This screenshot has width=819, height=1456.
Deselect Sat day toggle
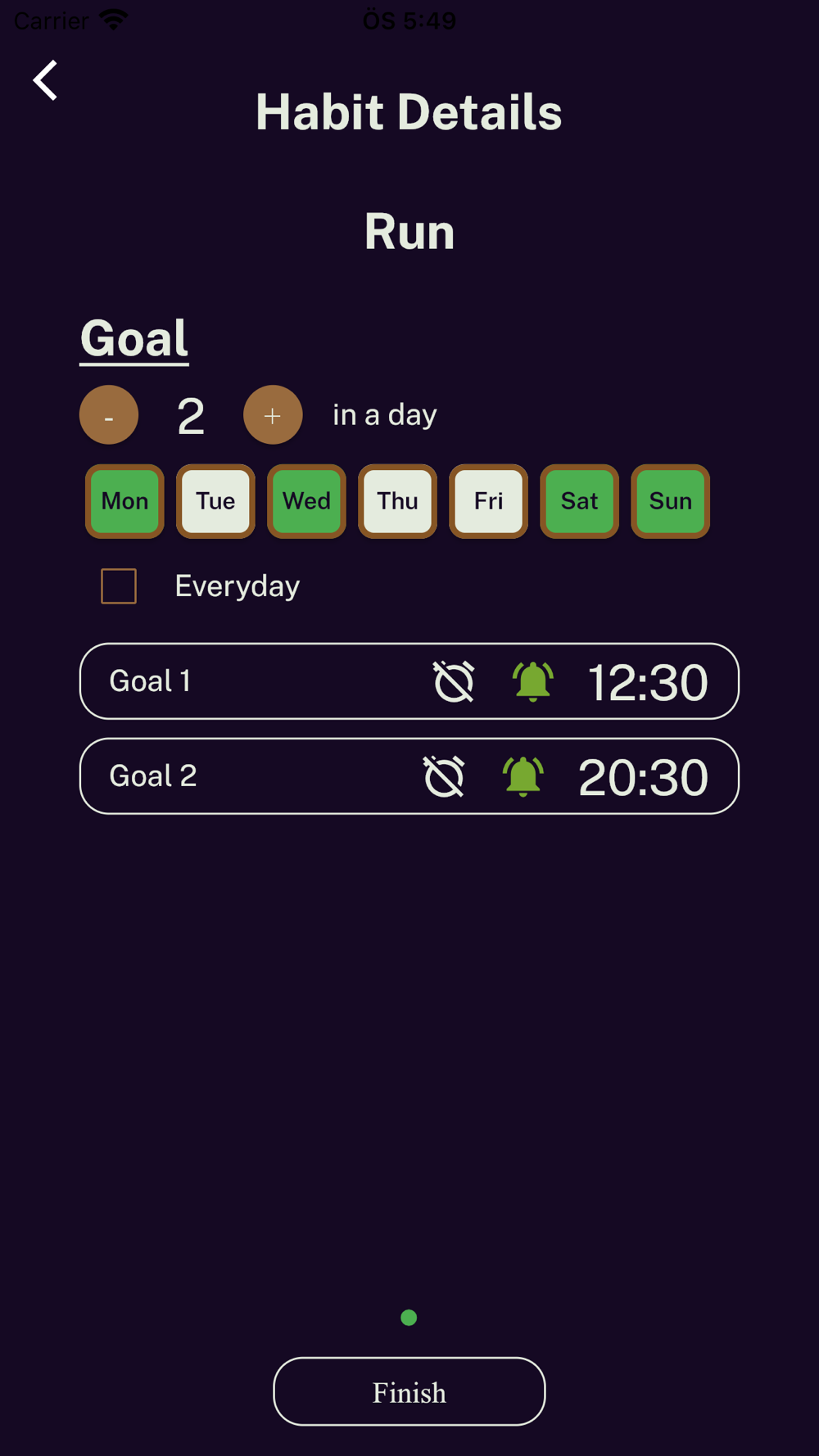pyautogui.click(x=579, y=501)
